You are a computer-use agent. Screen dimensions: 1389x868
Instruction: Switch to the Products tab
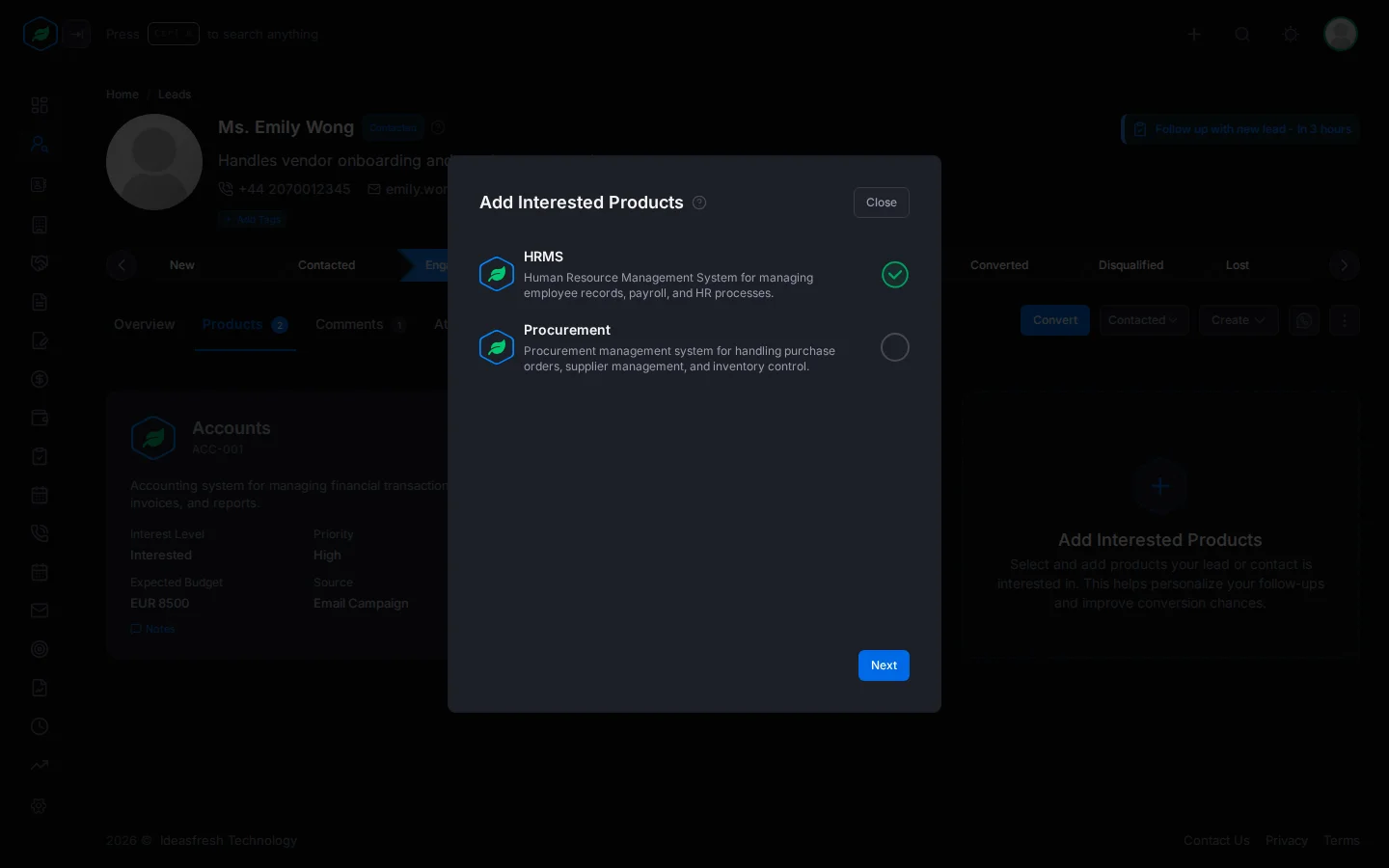coord(245,324)
